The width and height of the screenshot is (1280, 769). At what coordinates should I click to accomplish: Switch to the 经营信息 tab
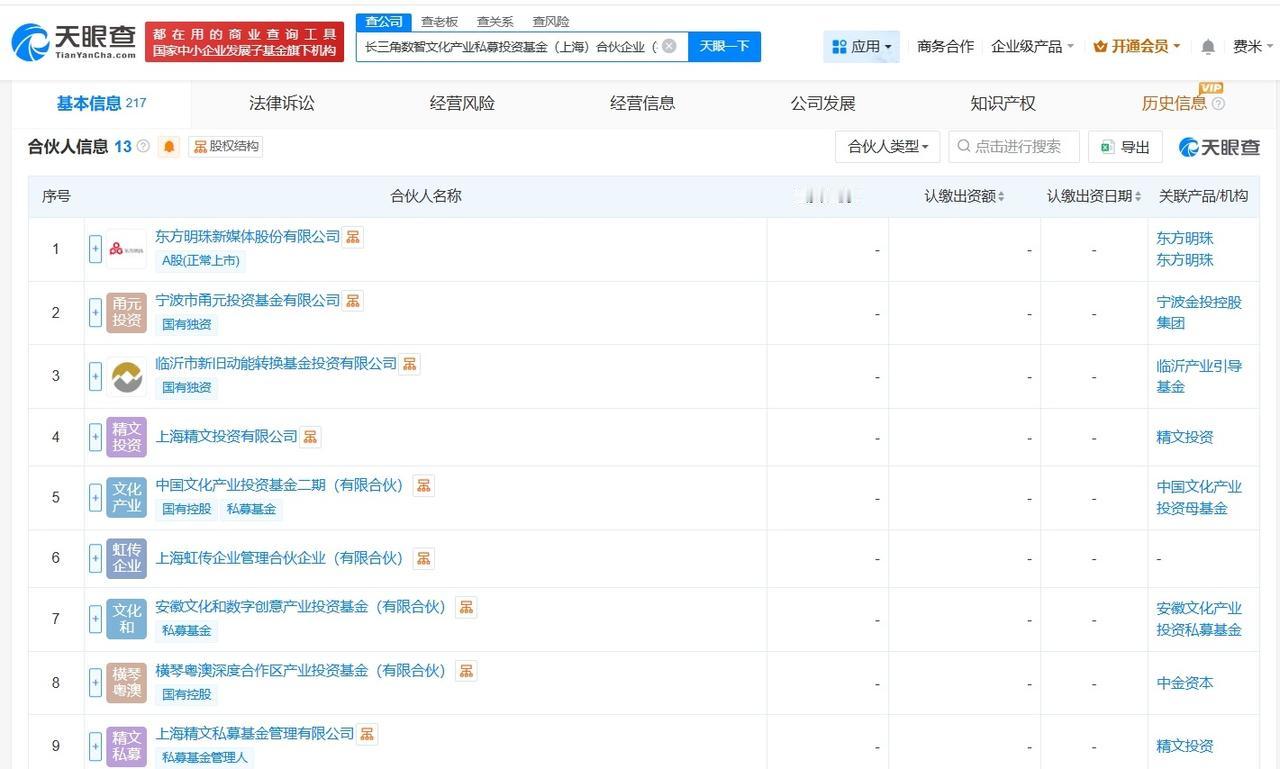click(x=642, y=103)
